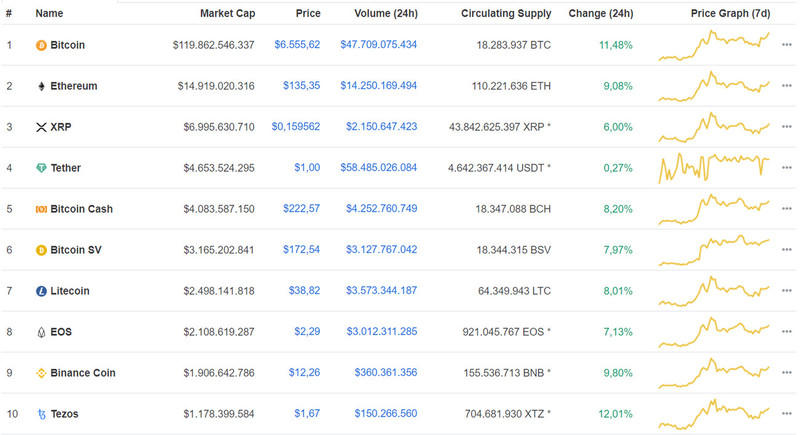This screenshot has width=800, height=435.
Task: Click Bitcoin SV volume $3.127.767.042
Action: [x=382, y=250]
